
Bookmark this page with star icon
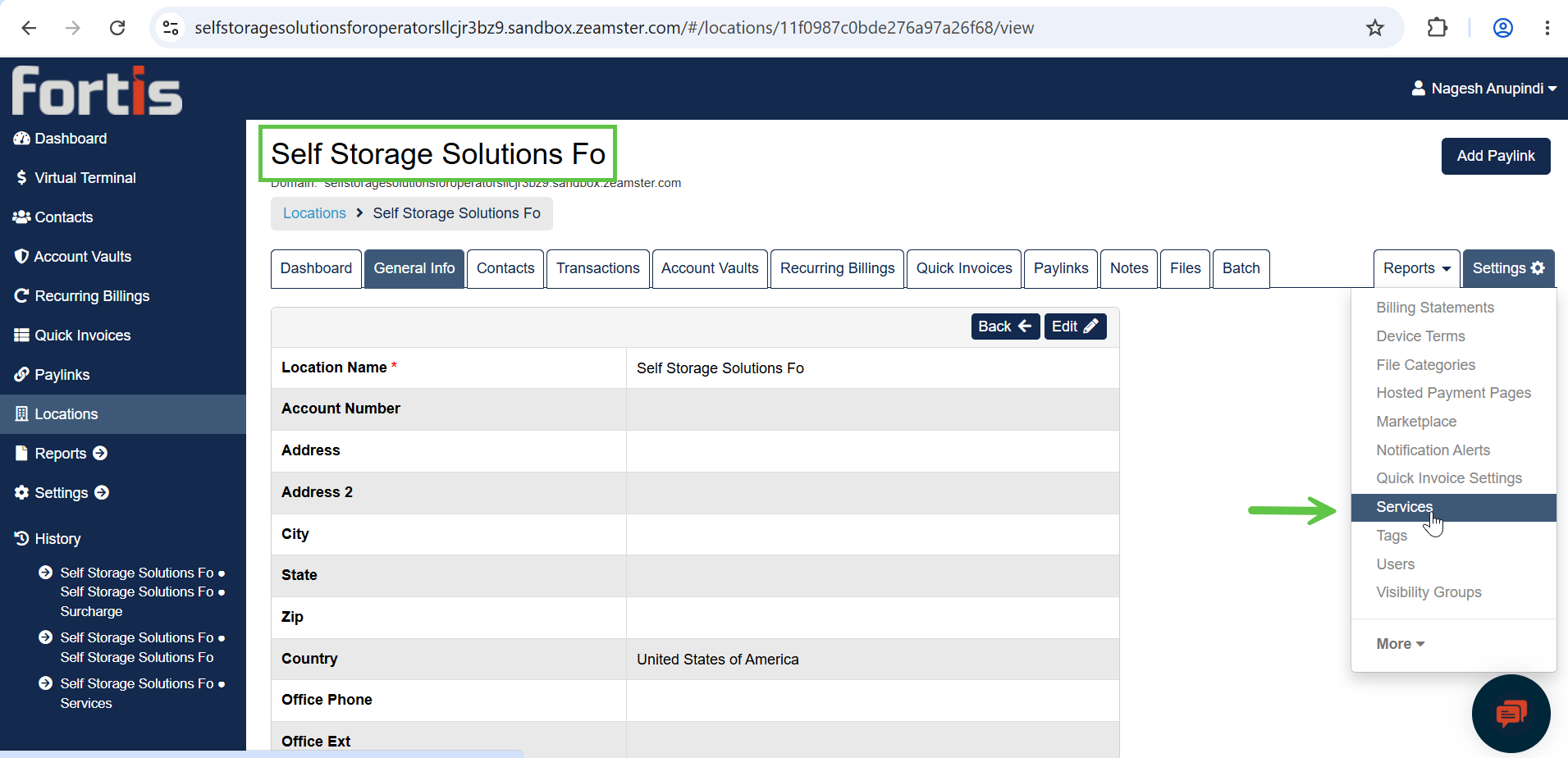pos(1375,28)
